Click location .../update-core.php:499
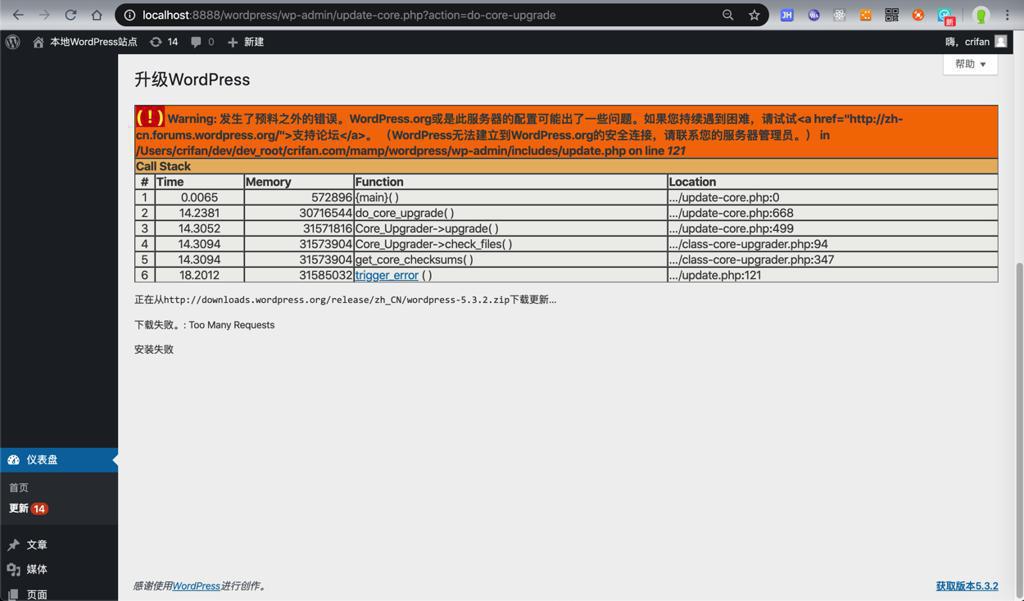 (x=833, y=229)
